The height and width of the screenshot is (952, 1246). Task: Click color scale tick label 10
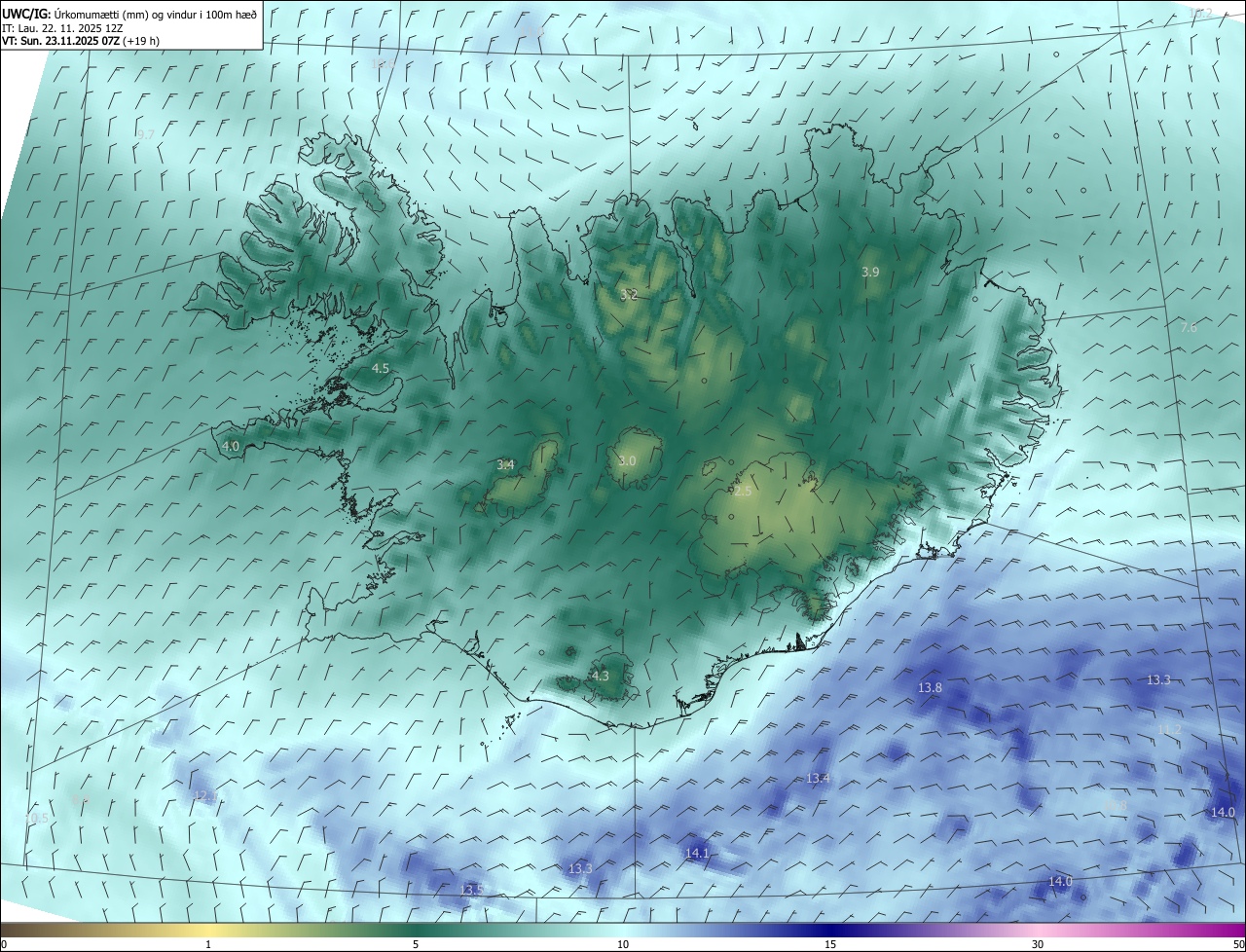point(623,944)
